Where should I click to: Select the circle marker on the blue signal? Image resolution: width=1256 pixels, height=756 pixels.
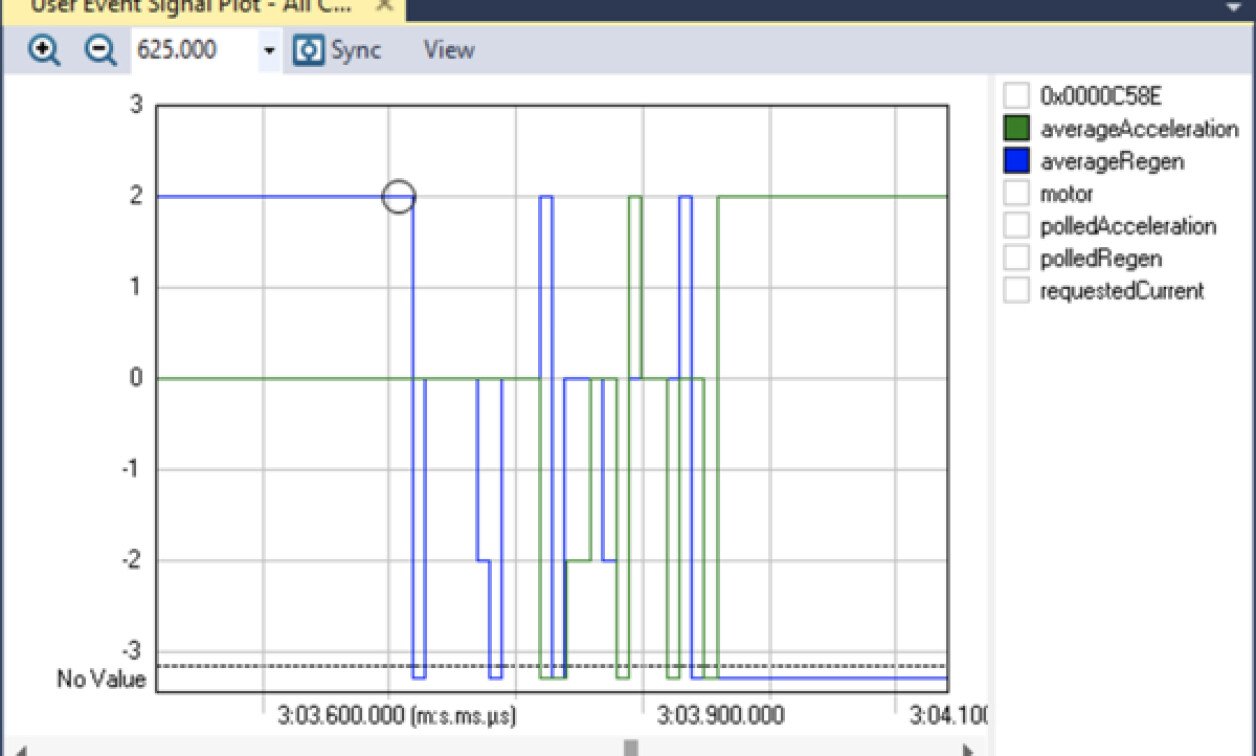tap(399, 197)
